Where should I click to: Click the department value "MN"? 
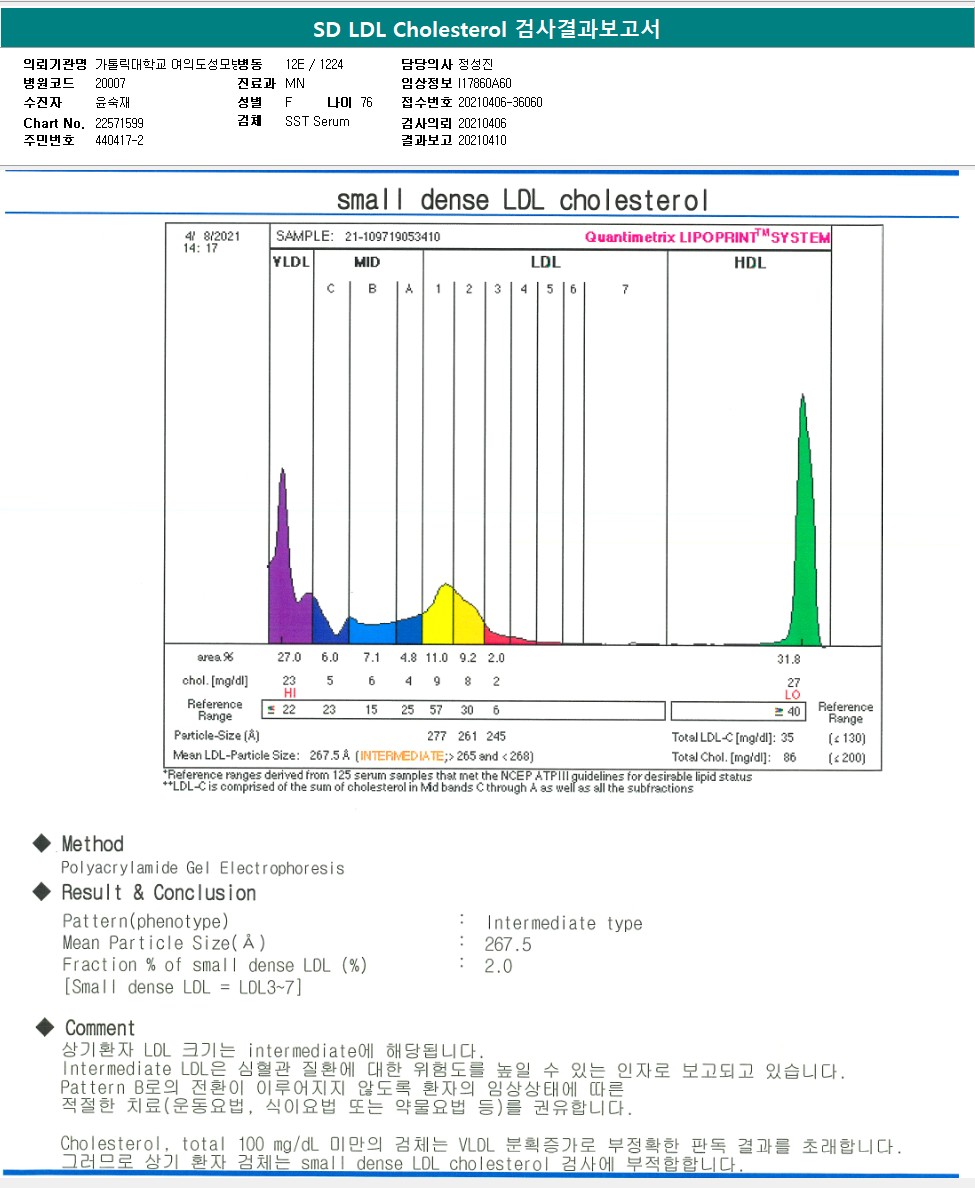[x=295, y=83]
